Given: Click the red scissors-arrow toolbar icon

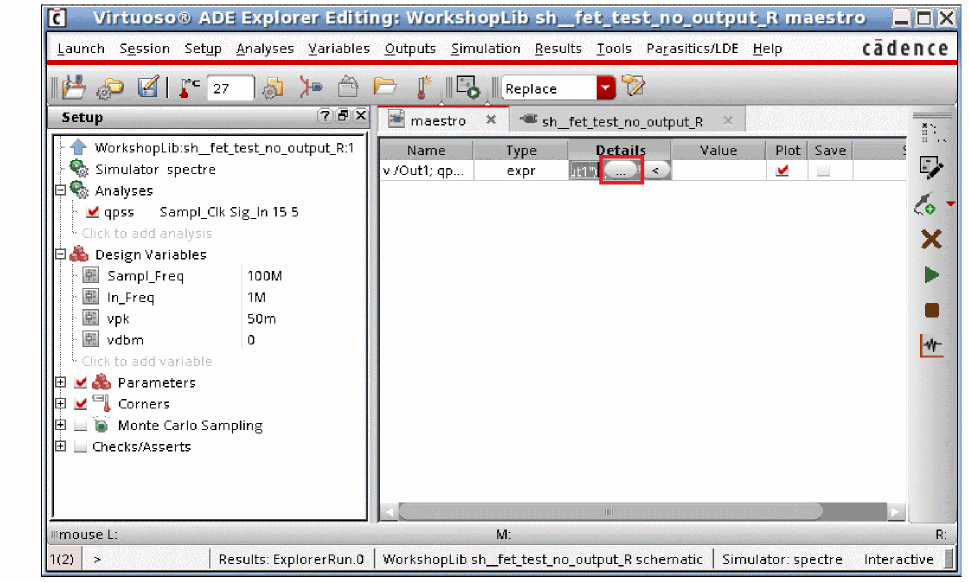Looking at the screenshot, I should [x=311, y=87].
